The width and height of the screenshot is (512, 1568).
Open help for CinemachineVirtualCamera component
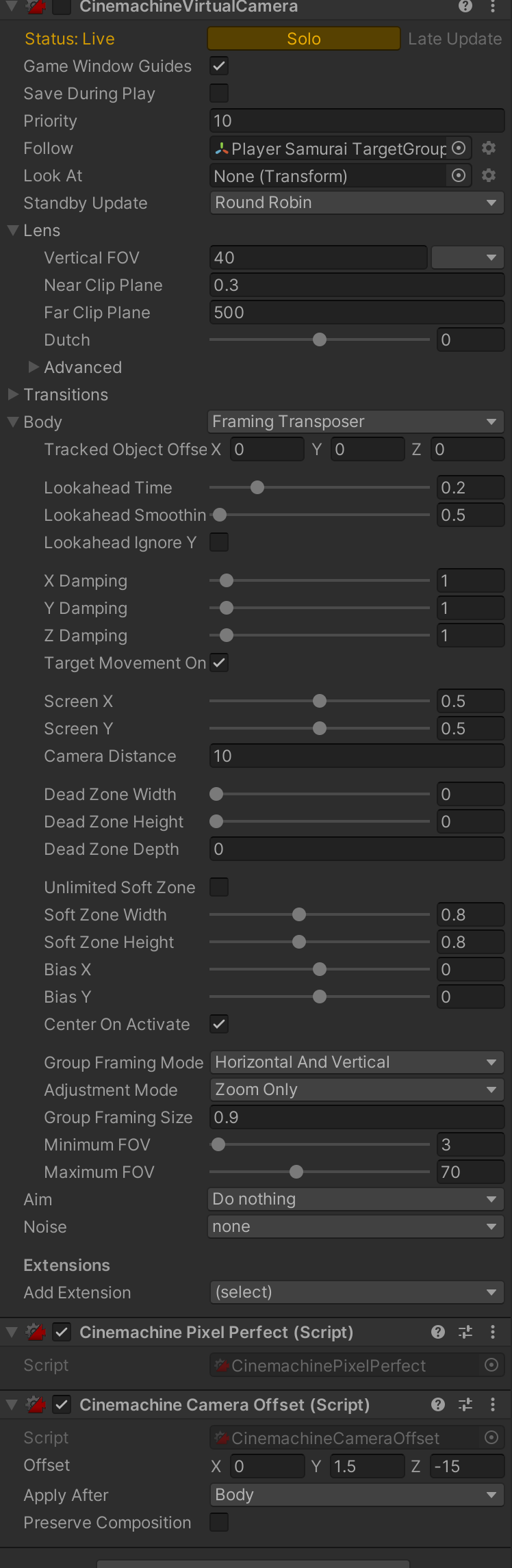(465, 6)
